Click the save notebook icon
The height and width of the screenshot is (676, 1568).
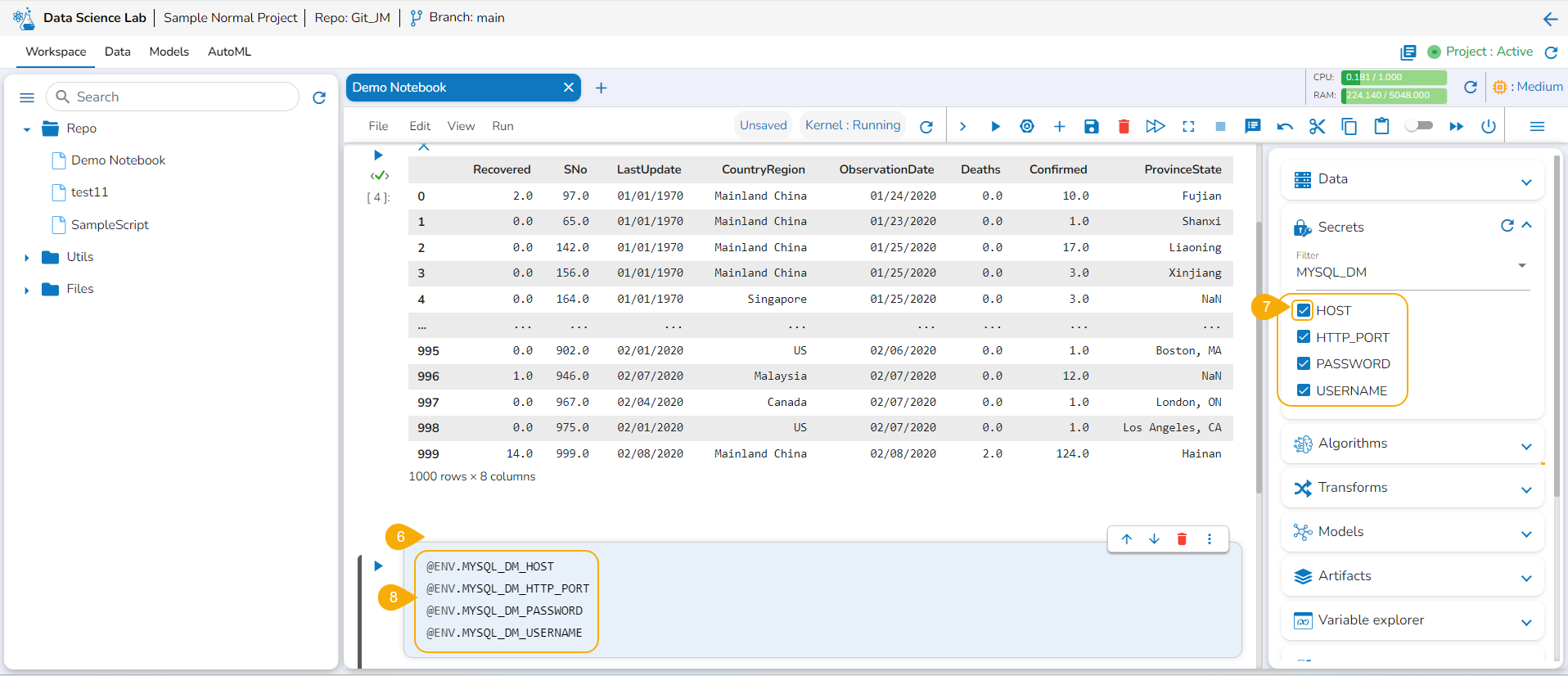1091,126
